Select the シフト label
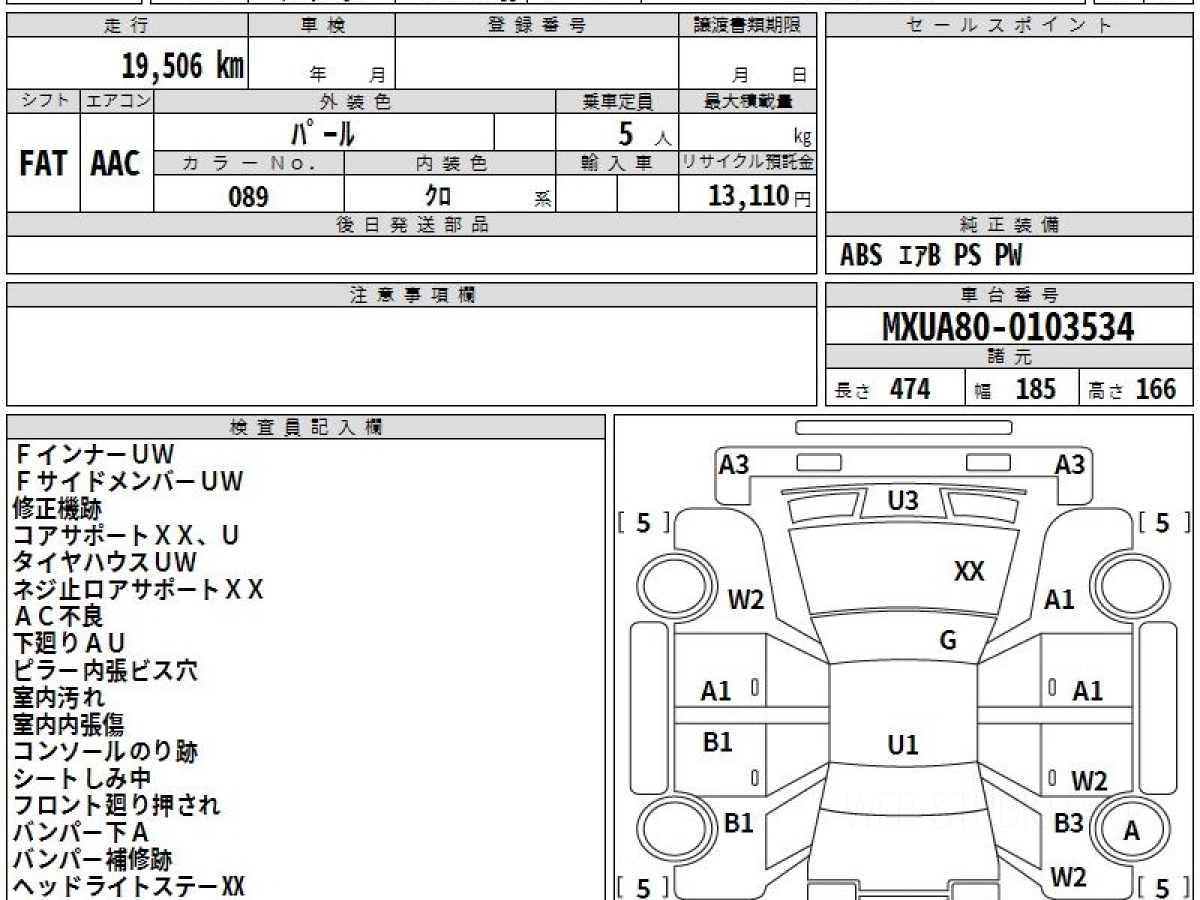 click(x=43, y=101)
